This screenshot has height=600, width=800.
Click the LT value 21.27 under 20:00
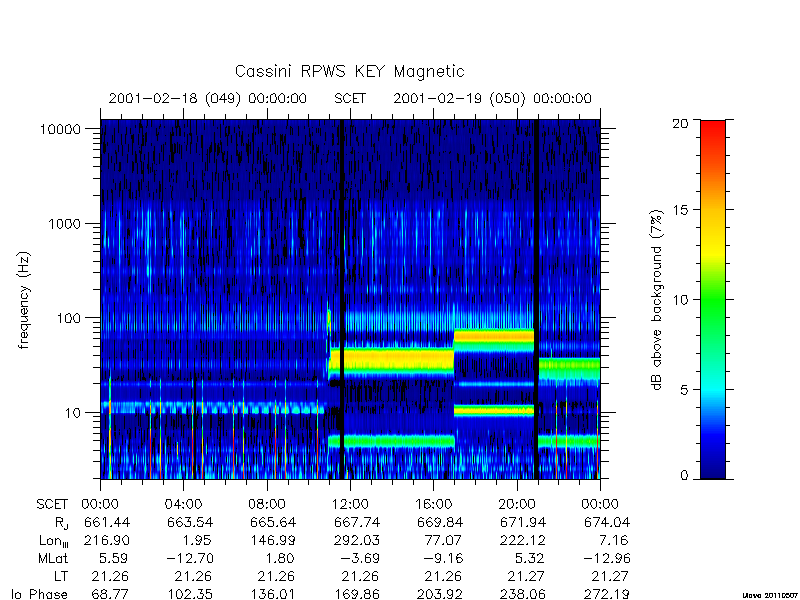pos(527,577)
